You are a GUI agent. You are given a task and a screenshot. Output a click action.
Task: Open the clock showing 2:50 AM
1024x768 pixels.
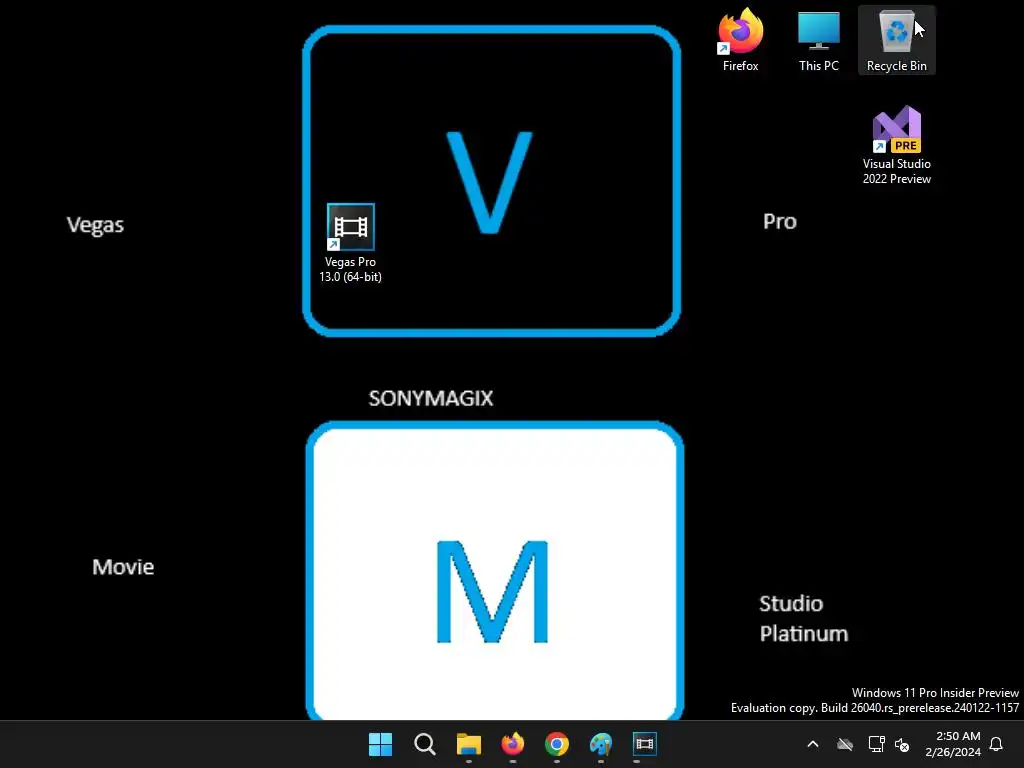point(953,744)
